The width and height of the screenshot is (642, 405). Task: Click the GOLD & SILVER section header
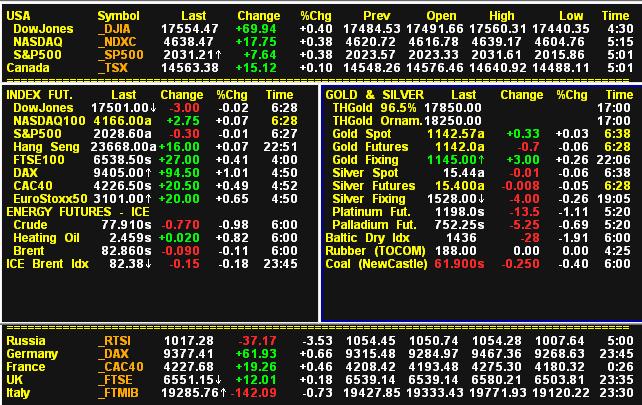pos(375,95)
